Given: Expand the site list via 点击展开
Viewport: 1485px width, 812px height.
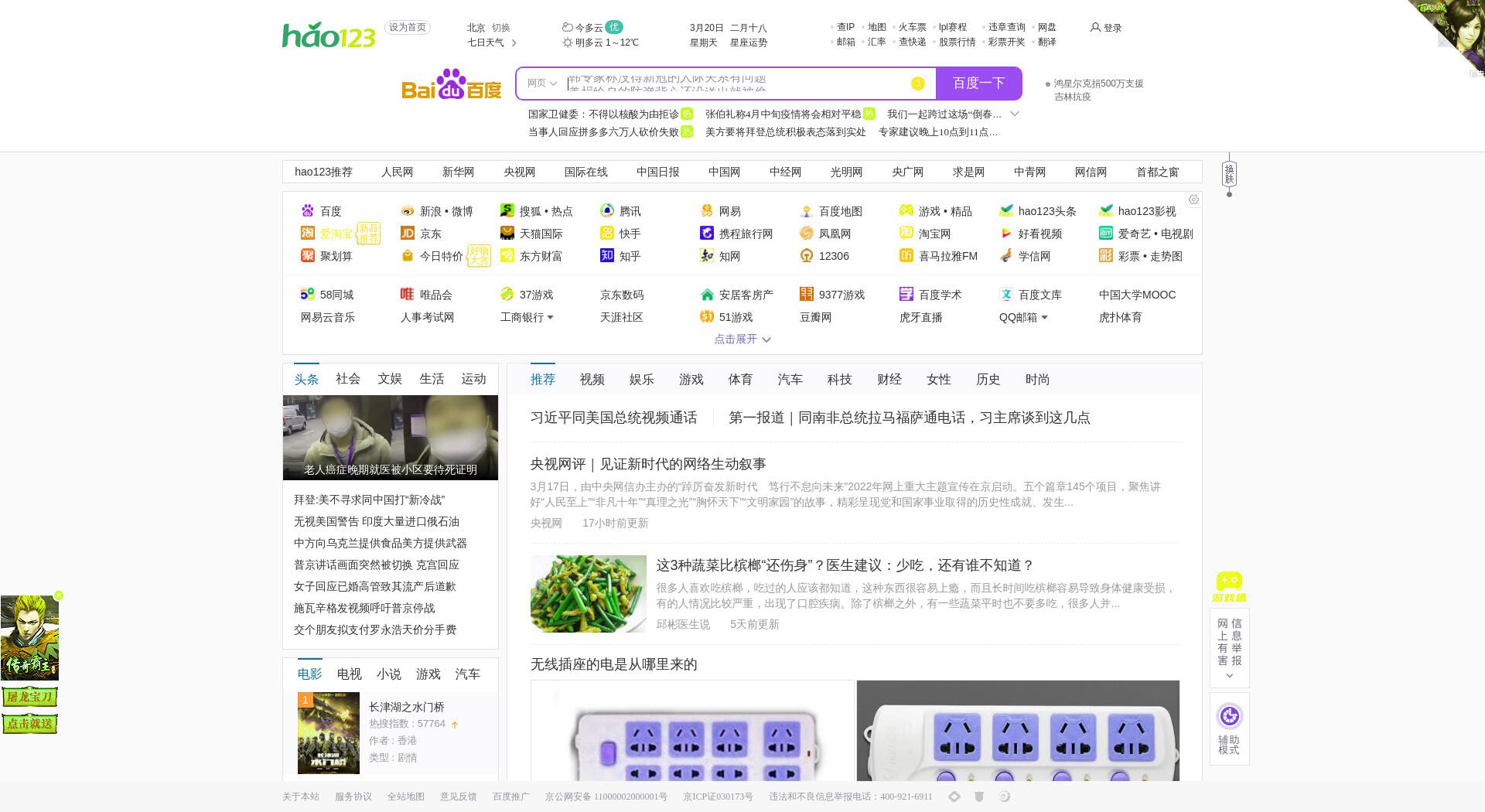Looking at the screenshot, I should point(742,339).
